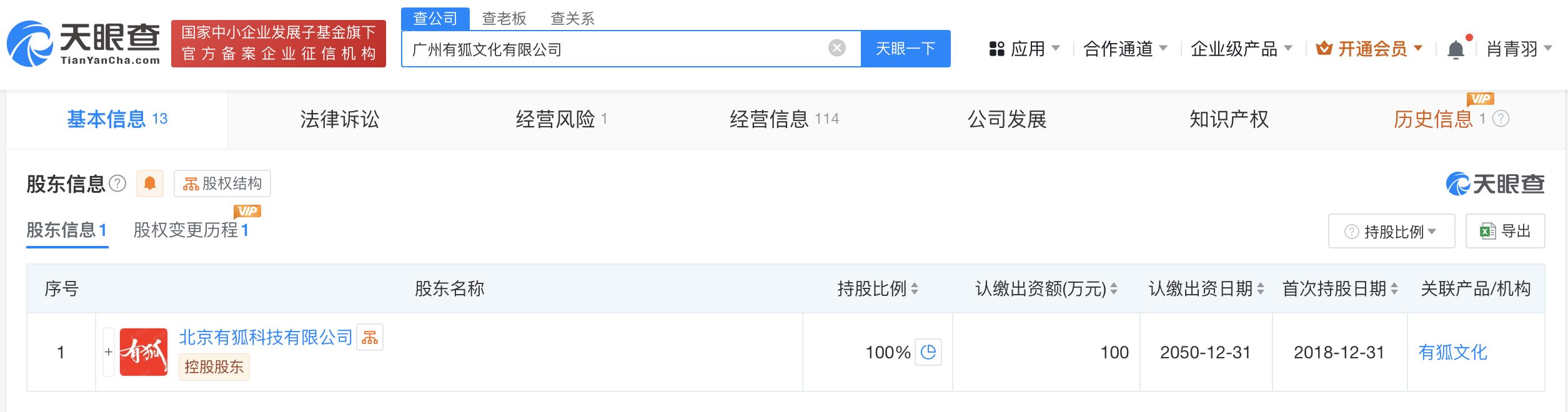Click the 开通会员 crown icon
Image resolution: width=1568 pixels, height=412 pixels.
1324,49
